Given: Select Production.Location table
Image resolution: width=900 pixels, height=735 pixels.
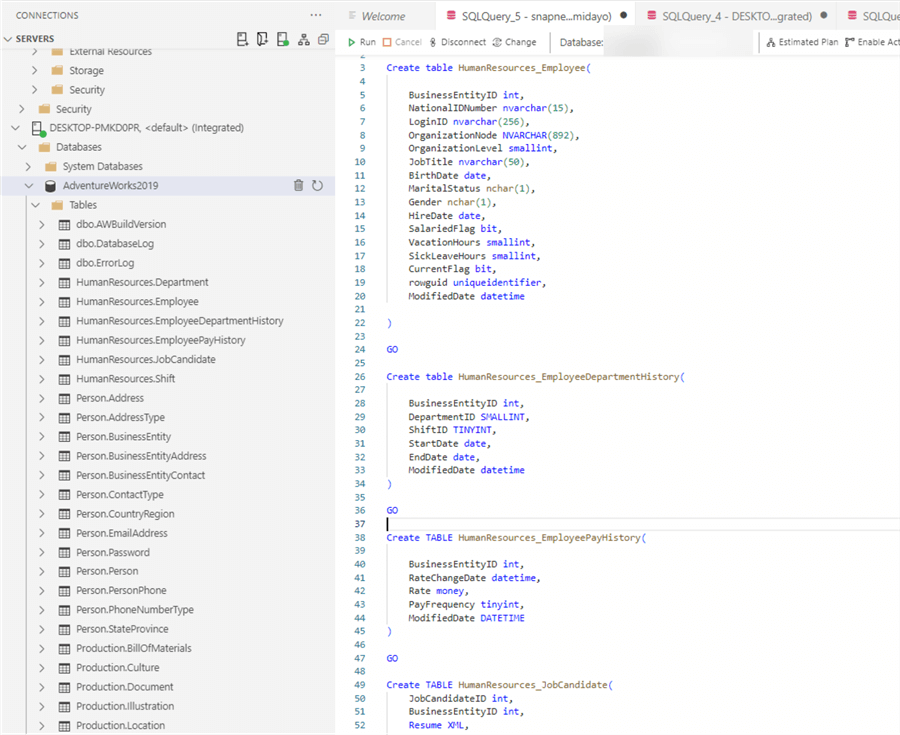Looking at the screenshot, I should pos(121,726).
